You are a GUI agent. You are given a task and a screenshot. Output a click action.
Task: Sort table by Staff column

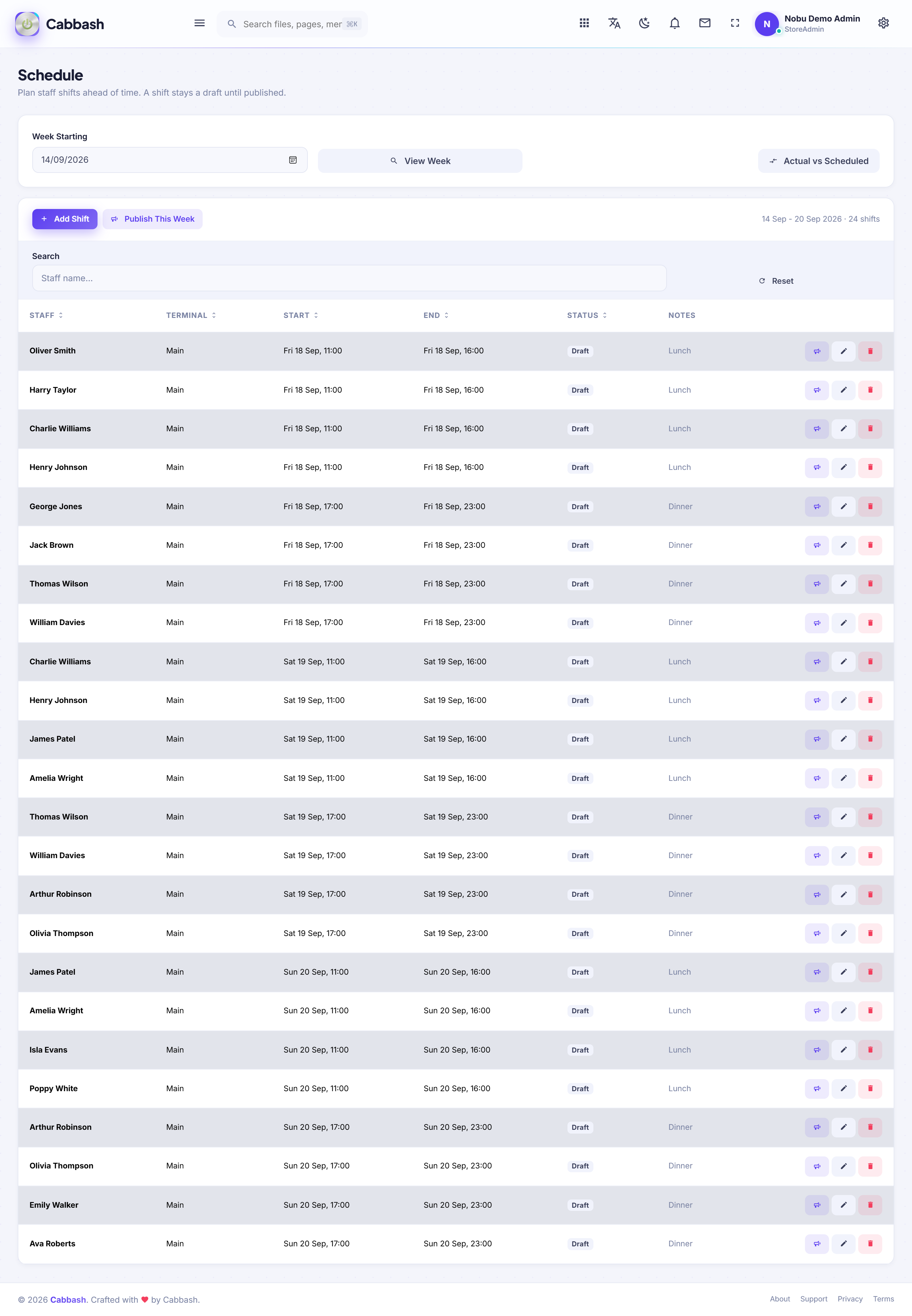click(46, 315)
